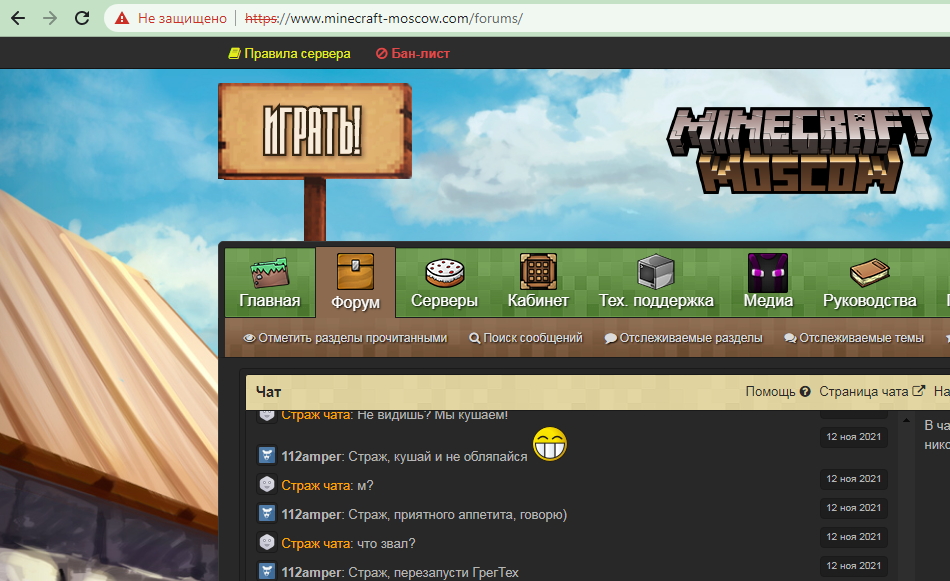The image size is (950, 581).
Task: Click the browser back arrow button
Action: [x=18, y=18]
